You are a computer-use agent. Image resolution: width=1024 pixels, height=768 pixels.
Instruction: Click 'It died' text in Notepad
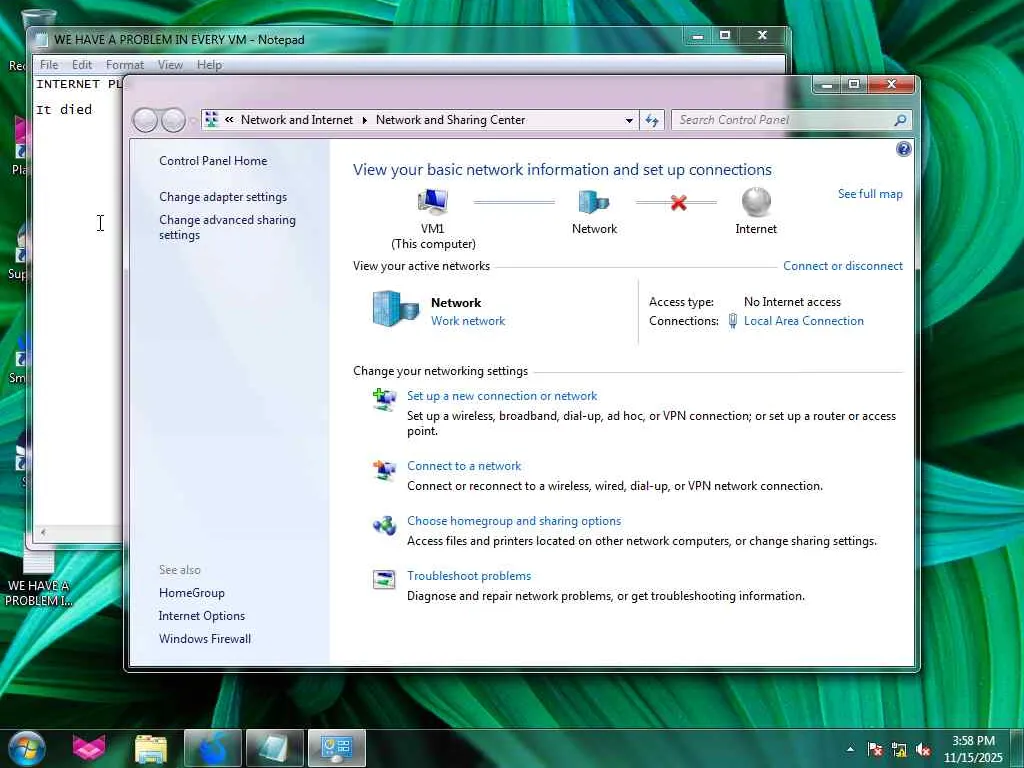(x=64, y=109)
